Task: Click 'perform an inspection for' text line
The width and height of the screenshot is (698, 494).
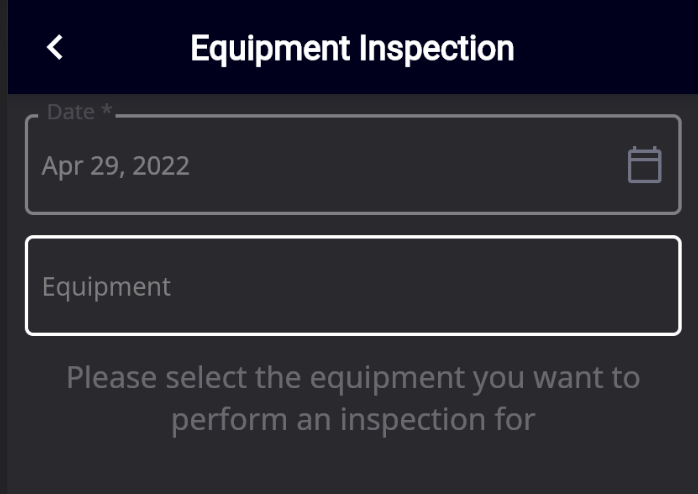Action: pos(353,420)
